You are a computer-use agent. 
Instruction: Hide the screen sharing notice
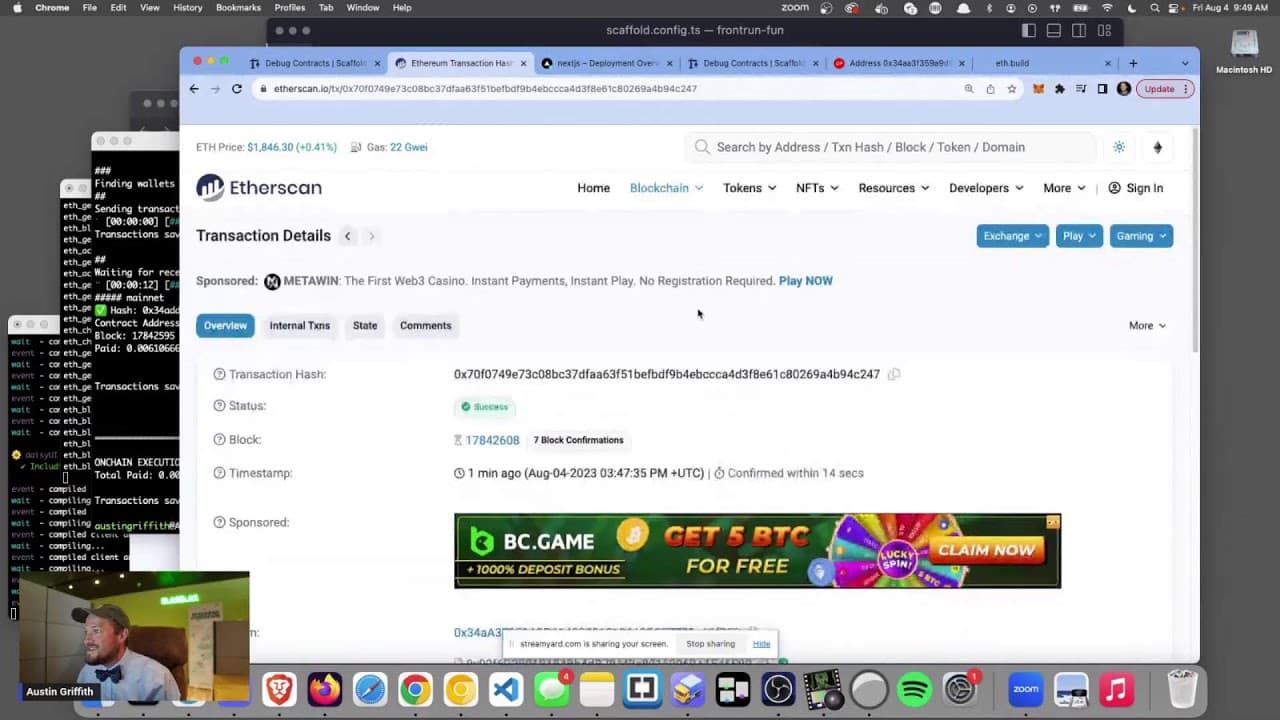[761, 644]
